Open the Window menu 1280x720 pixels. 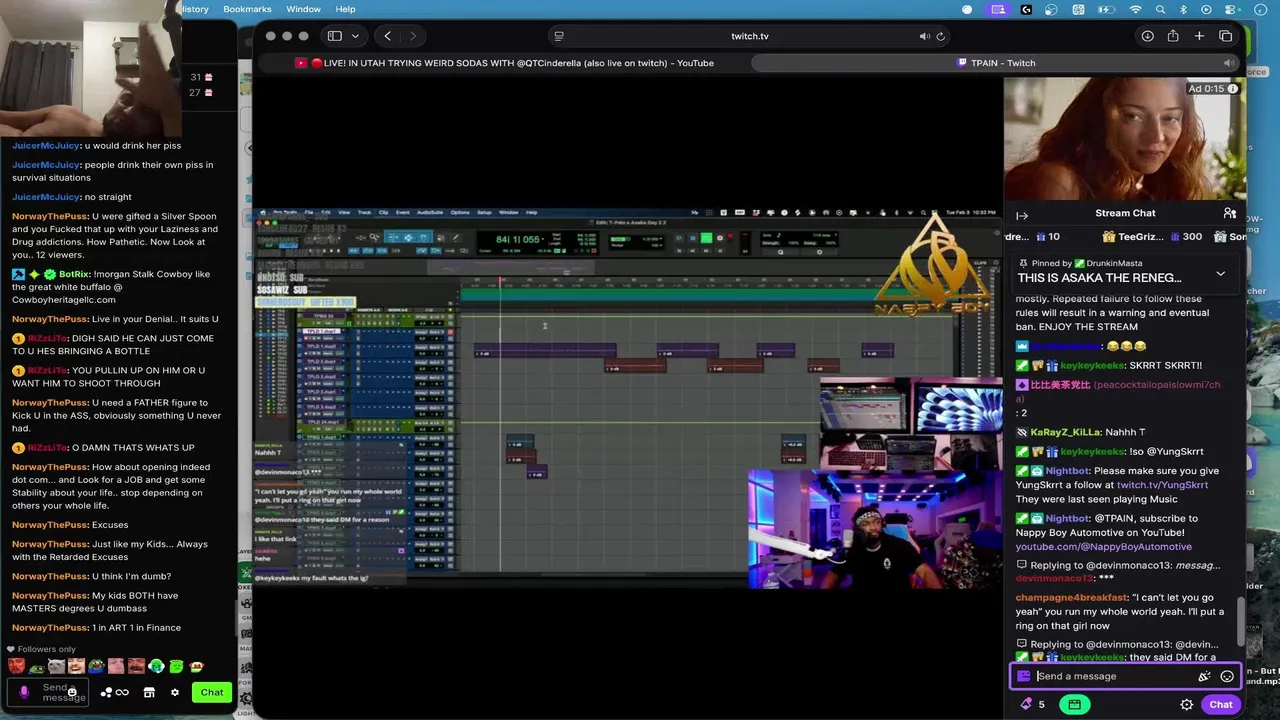[303, 9]
